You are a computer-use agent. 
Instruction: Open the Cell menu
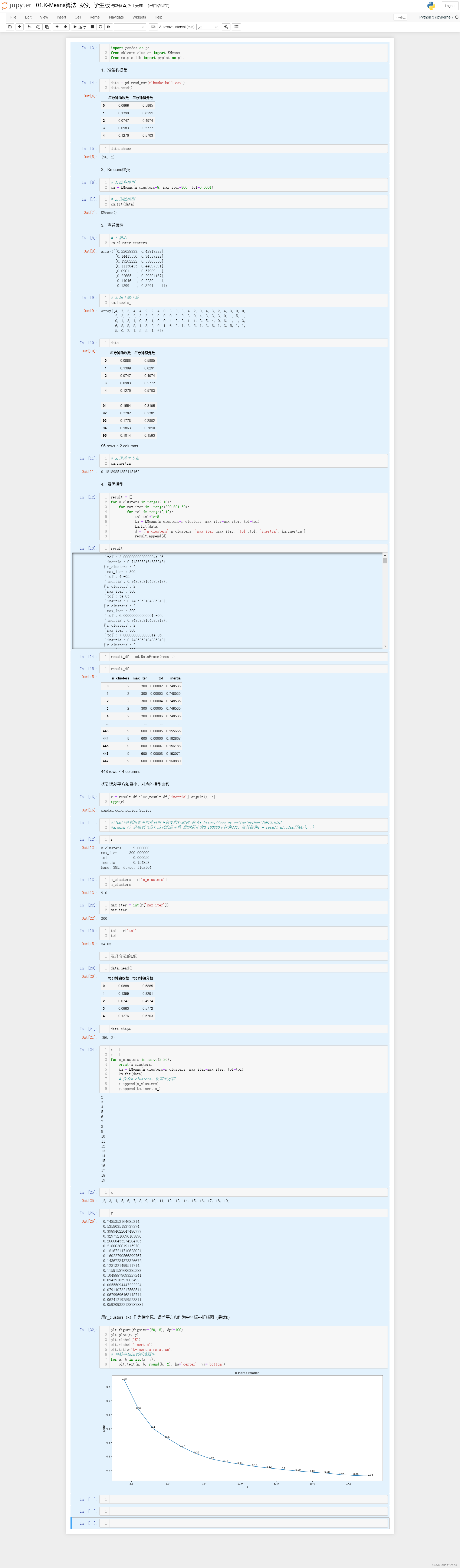(78, 17)
